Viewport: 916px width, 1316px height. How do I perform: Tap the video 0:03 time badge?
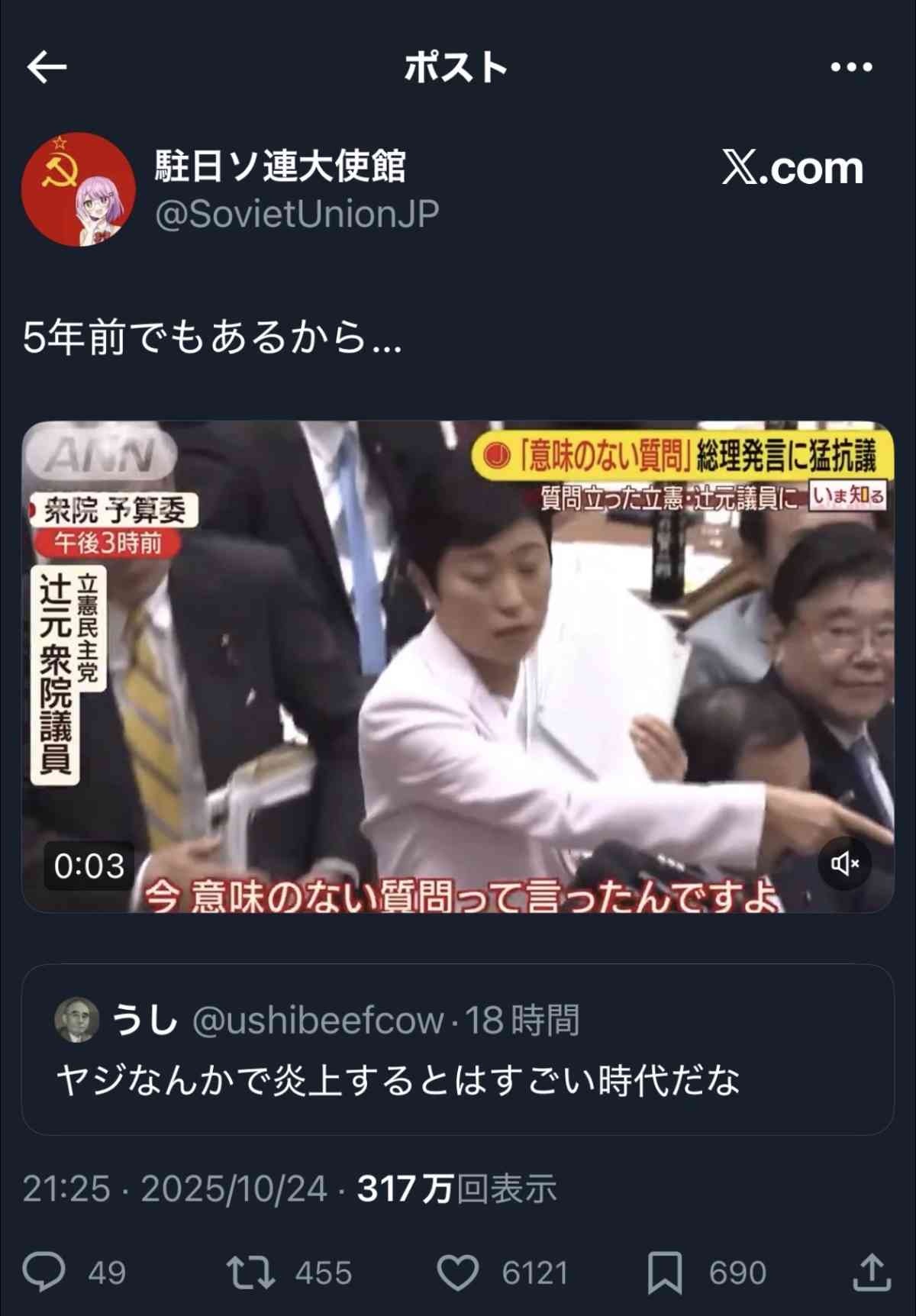(89, 866)
